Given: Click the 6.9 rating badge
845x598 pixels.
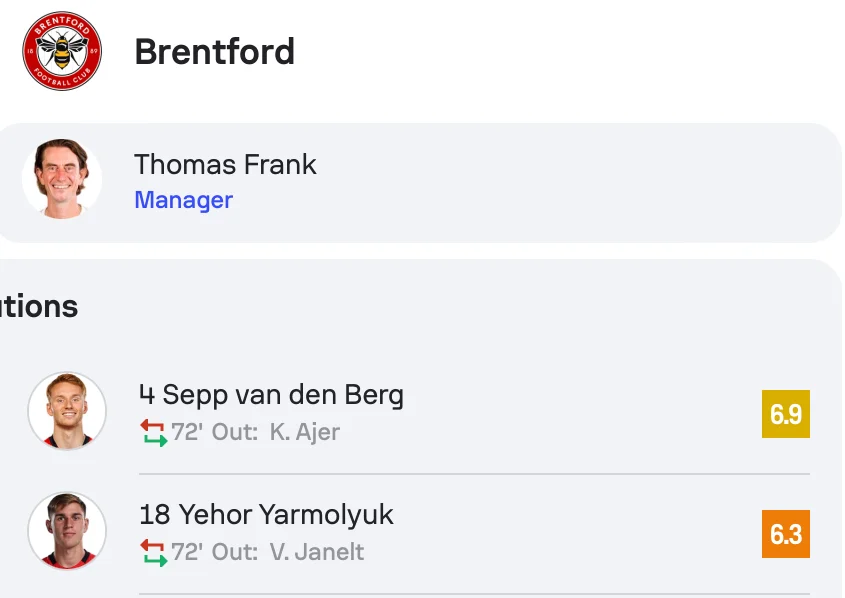Looking at the screenshot, I should [785, 414].
